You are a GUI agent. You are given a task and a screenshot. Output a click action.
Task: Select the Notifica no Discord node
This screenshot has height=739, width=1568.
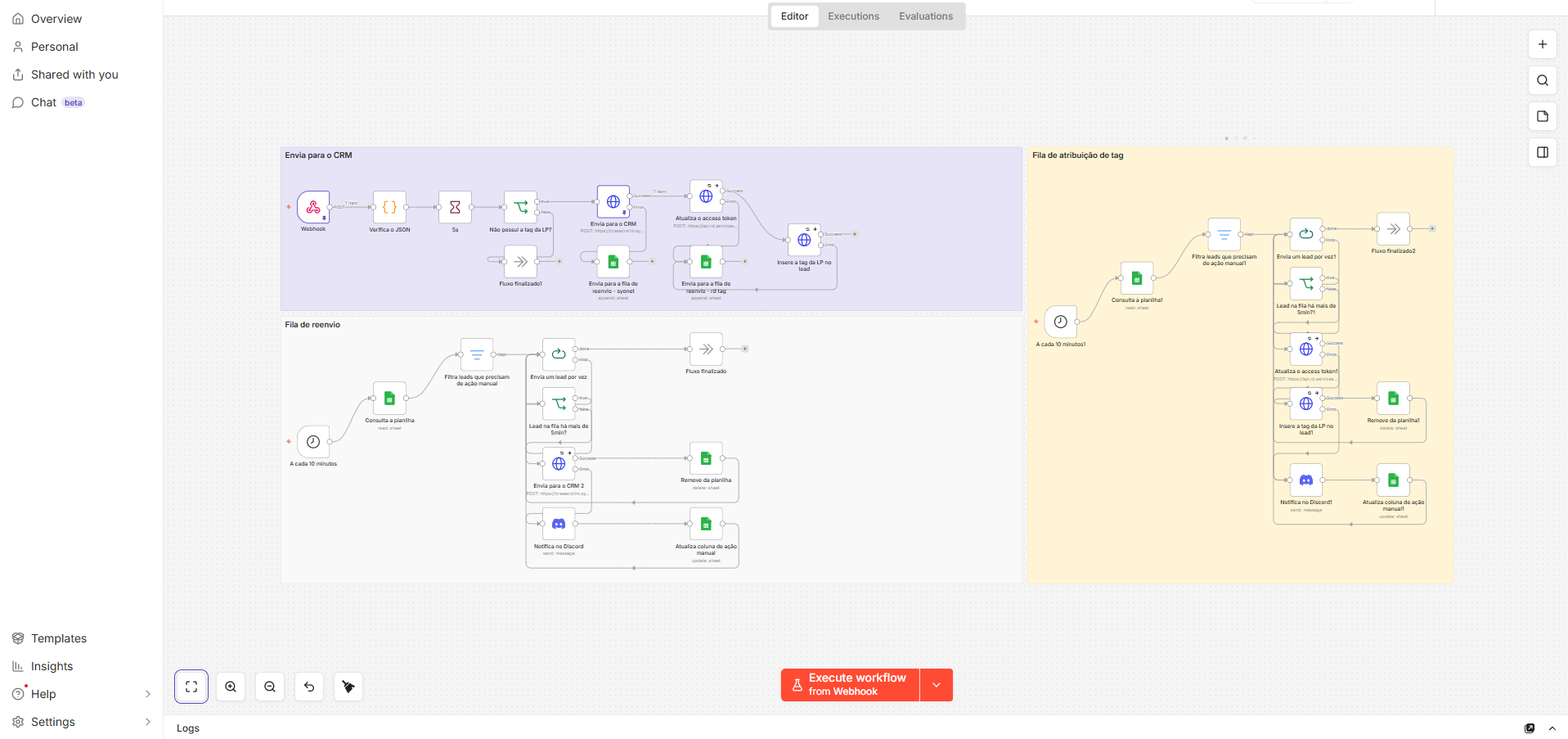[x=559, y=524]
